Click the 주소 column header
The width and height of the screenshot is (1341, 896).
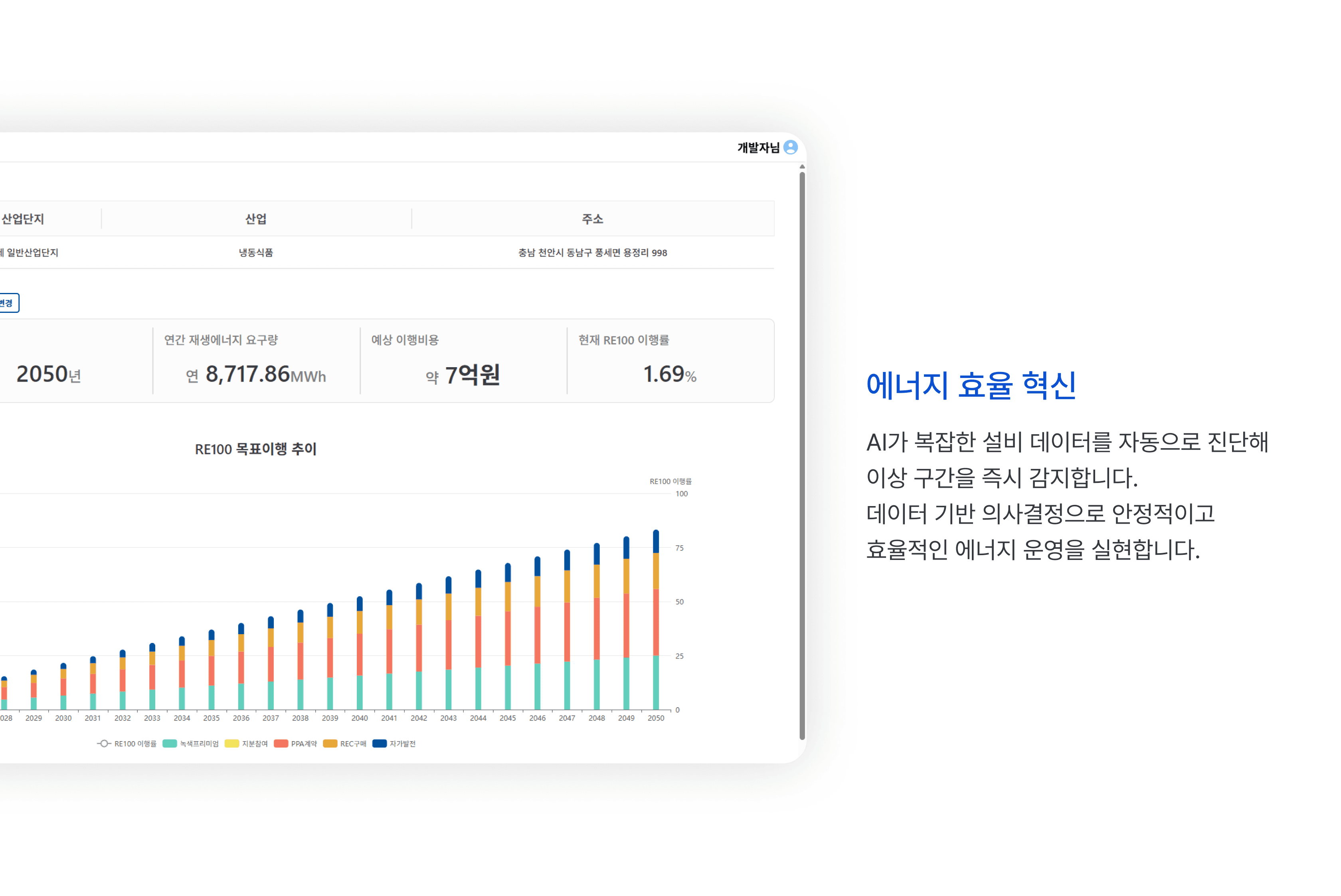pyautogui.click(x=593, y=219)
